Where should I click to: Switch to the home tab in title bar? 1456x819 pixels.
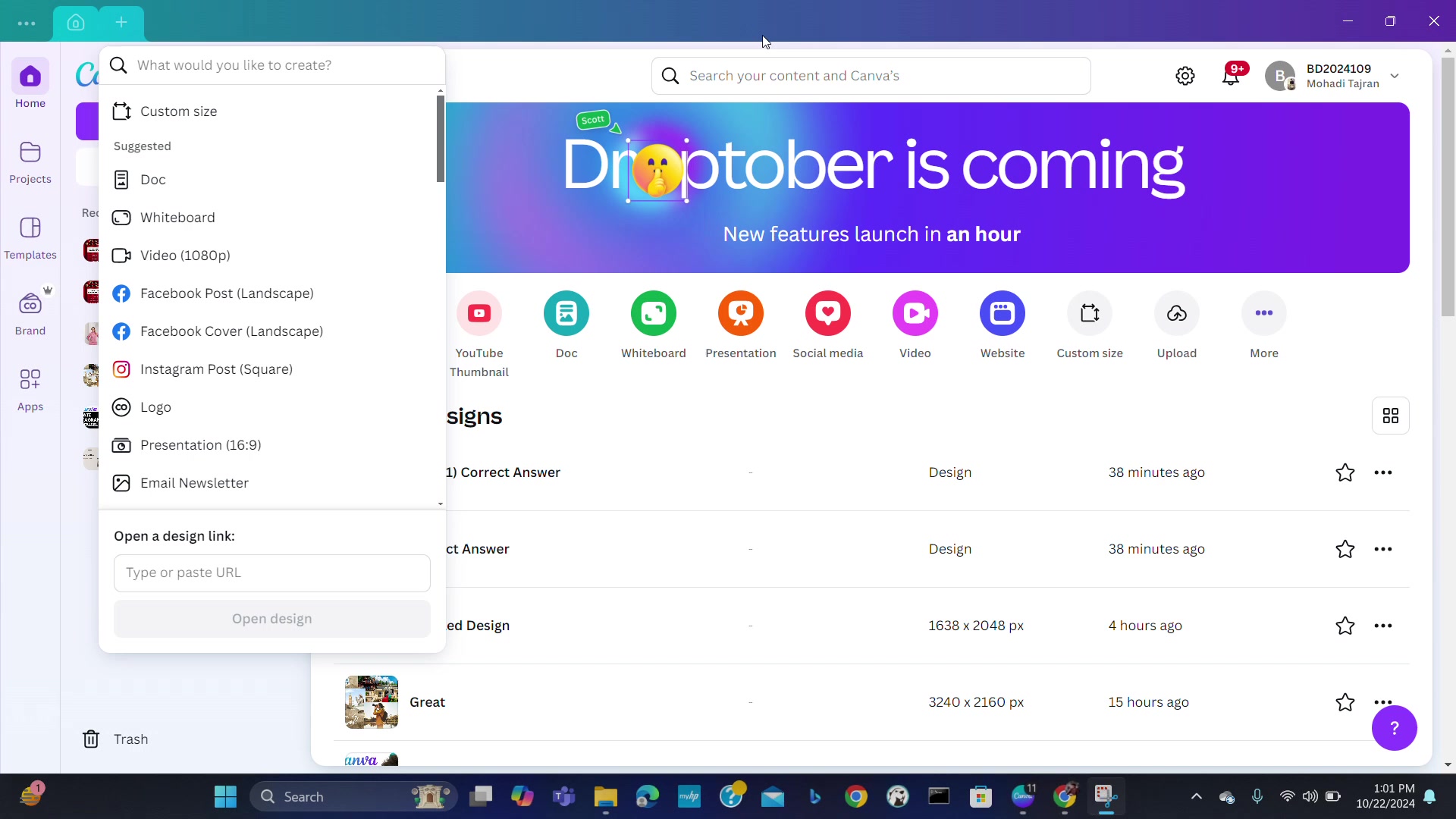[76, 23]
